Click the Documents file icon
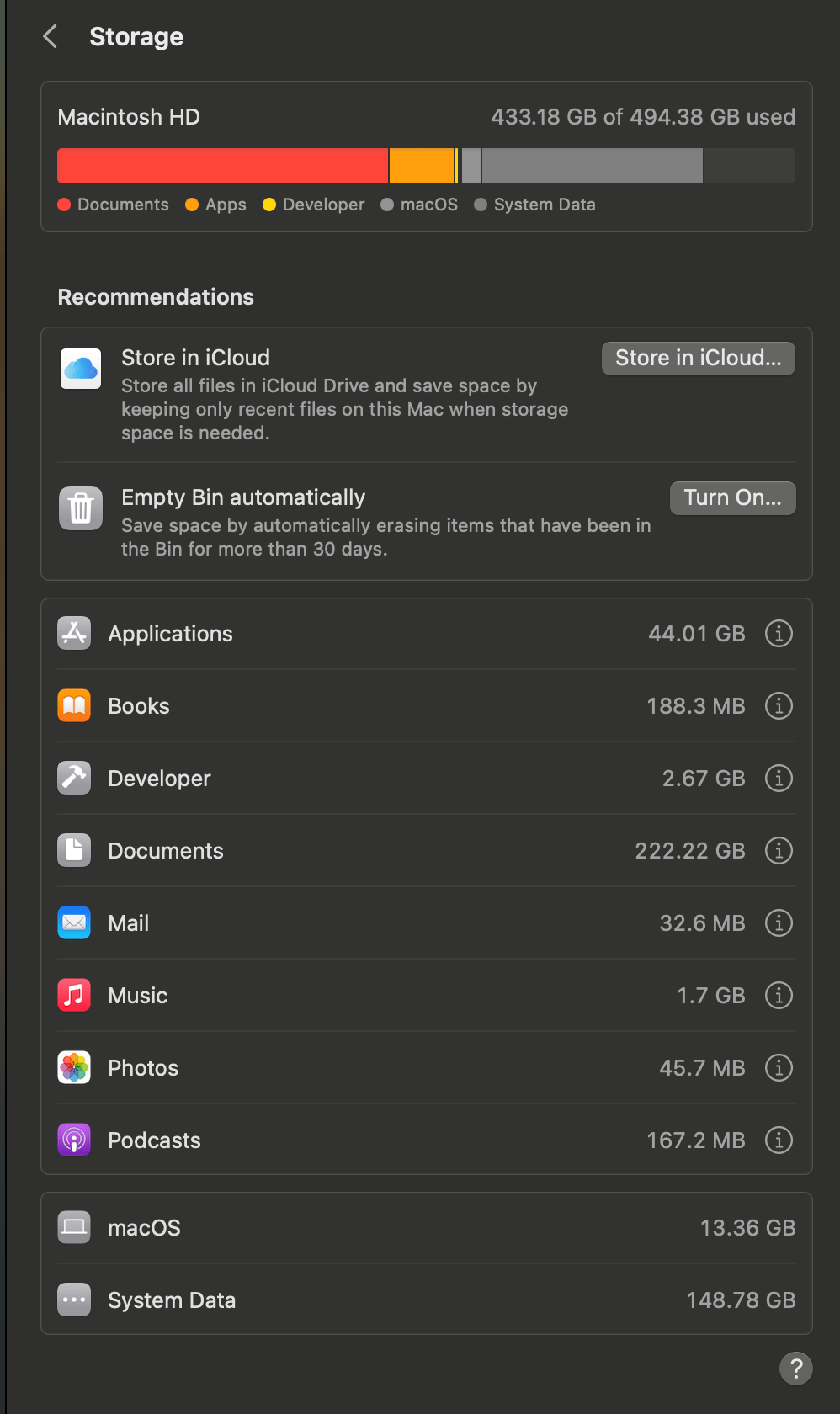Viewport: 840px width, 1414px height. point(73,850)
